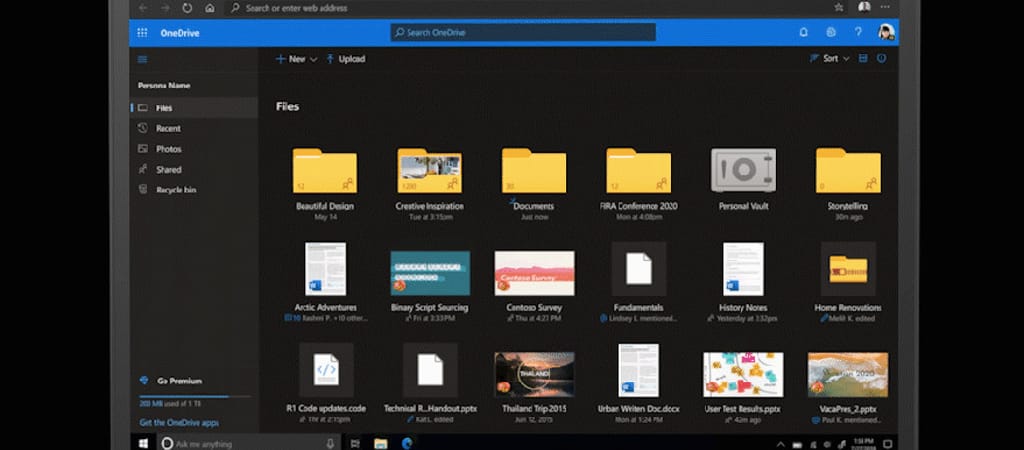Toggle the hamburger navigation menu
Viewport: 1024px width, 450px height.
click(142, 59)
